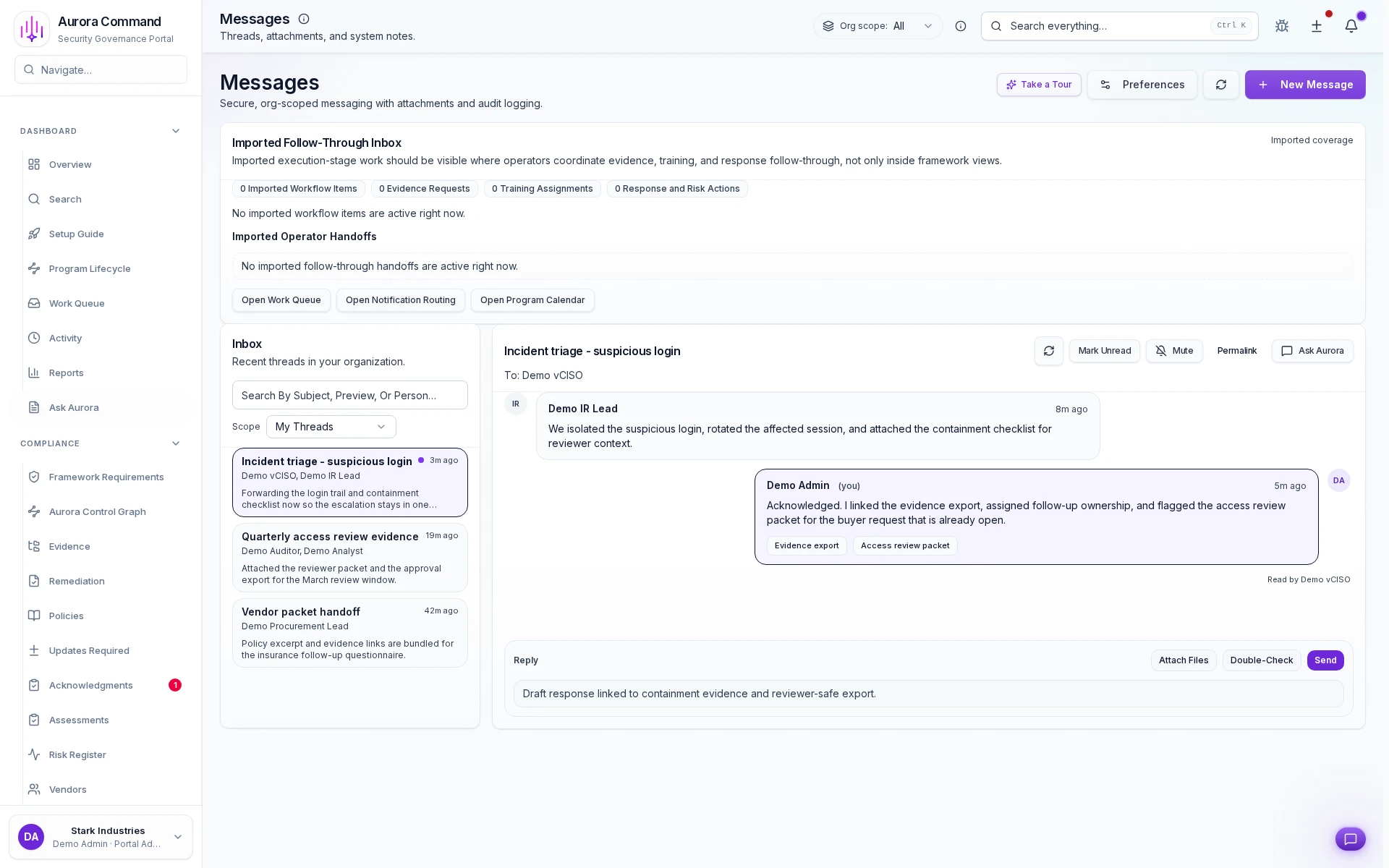The image size is (1389, 868).
Task: Click the quick-add plus icon near notifications
Action: coord(1317,26)
